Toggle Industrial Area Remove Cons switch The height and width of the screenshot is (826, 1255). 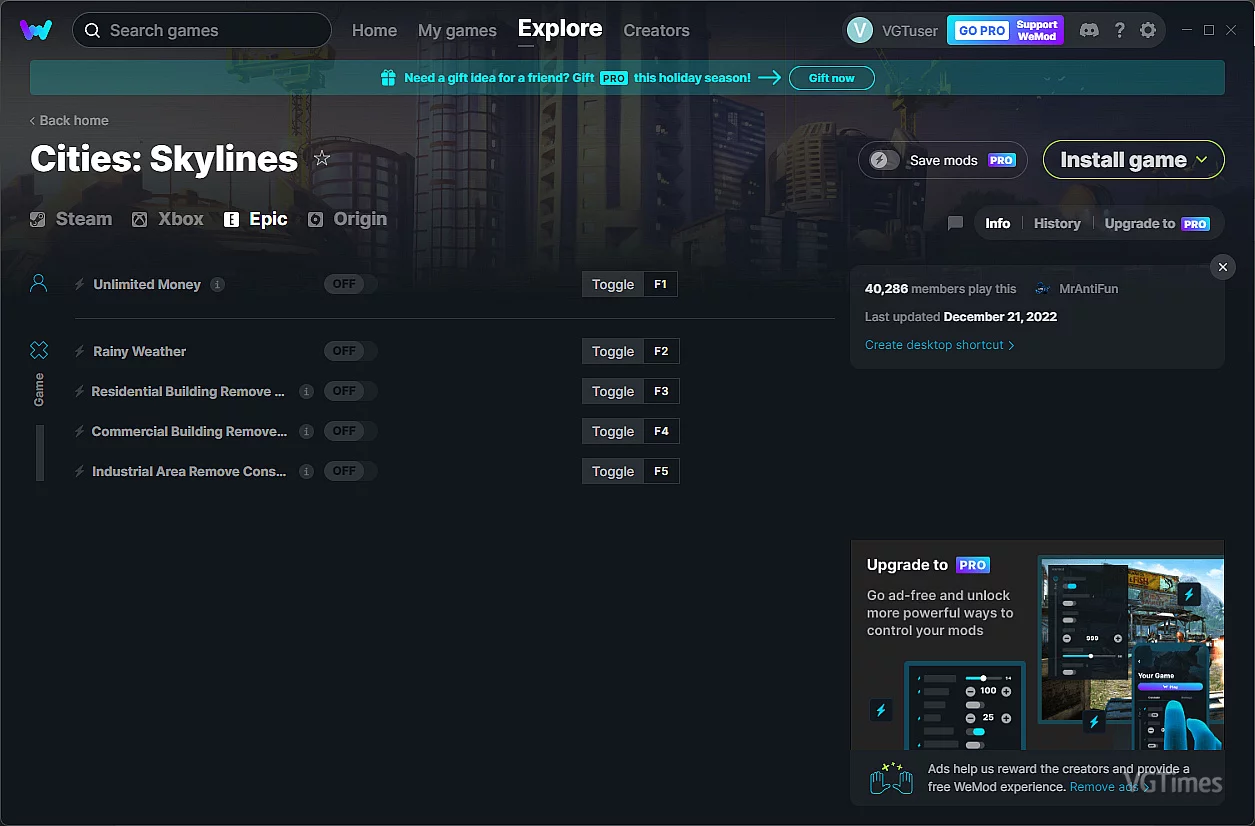(350, 471)
